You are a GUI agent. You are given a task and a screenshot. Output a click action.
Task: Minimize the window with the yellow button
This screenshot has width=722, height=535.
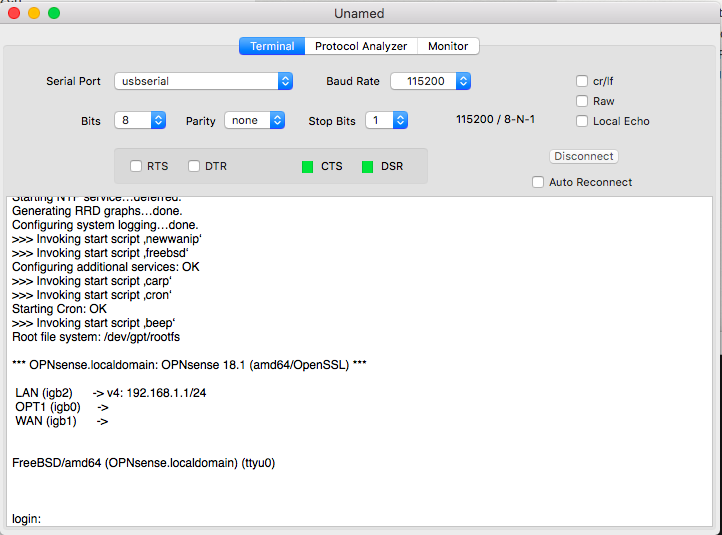pyautogui.click(x=34, y=13)
